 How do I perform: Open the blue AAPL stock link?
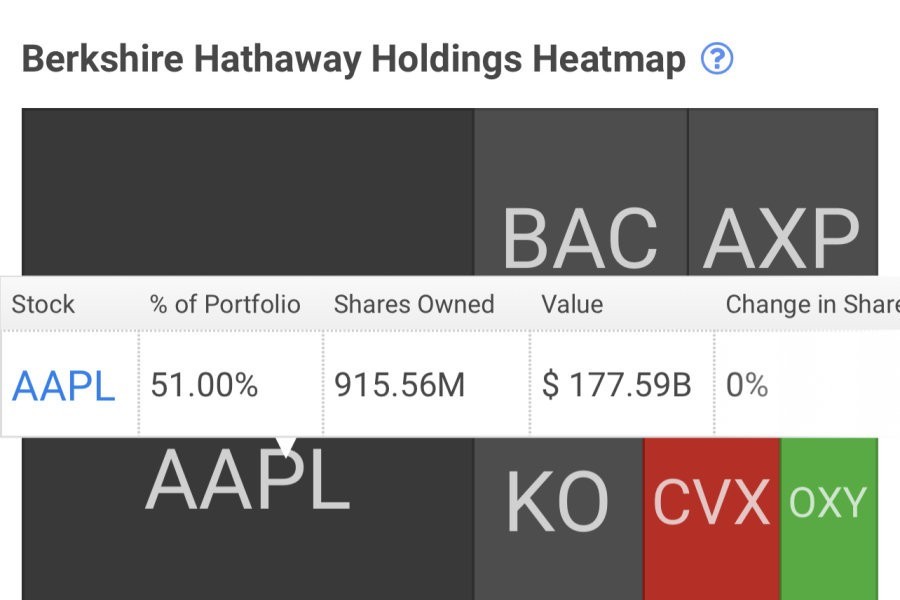pyautogui.click(x=63, y=386)
